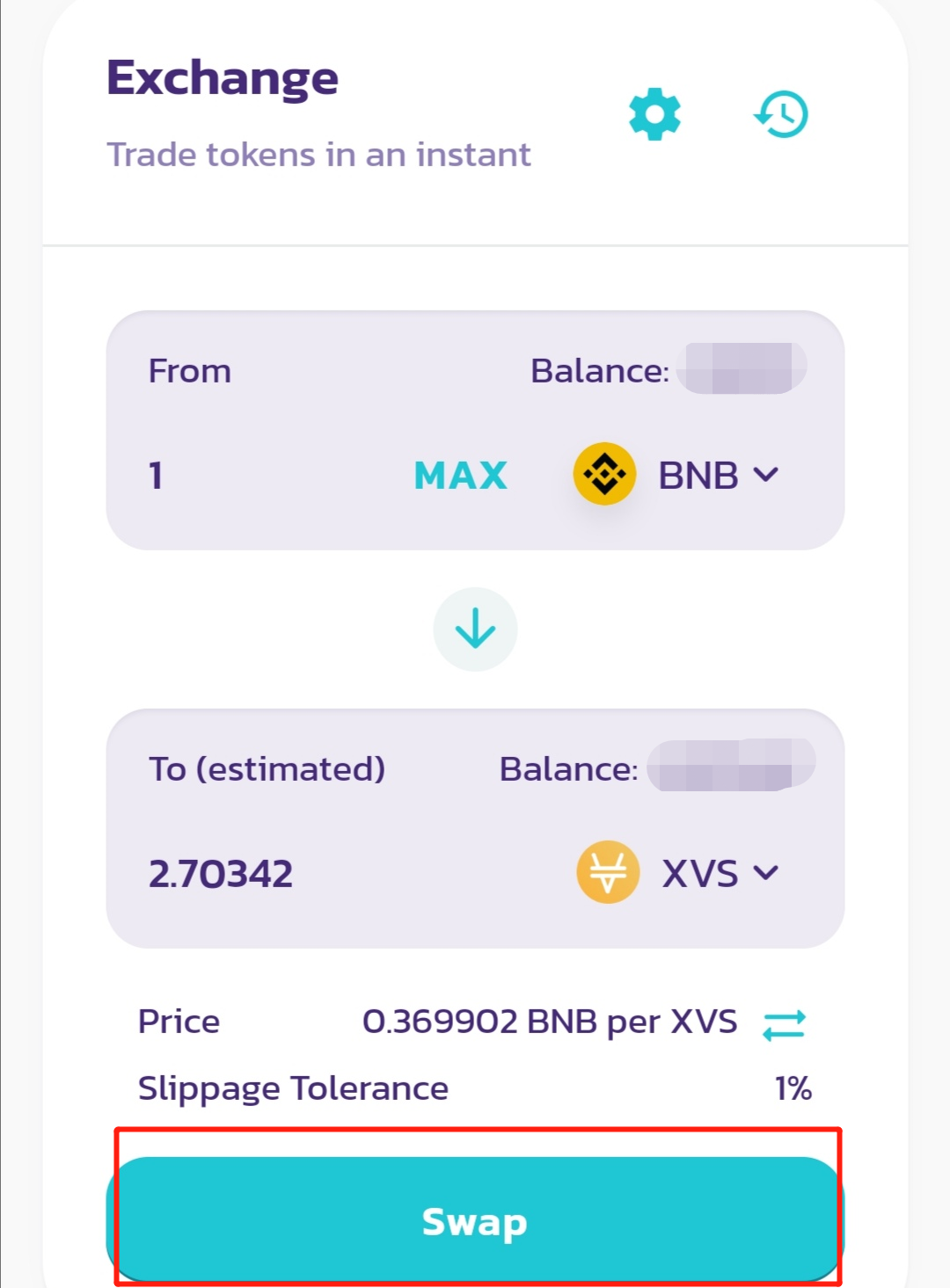Click the down arrow to switch tokens
Viewport: 950px width, 1288px height.
coord(475,629)
